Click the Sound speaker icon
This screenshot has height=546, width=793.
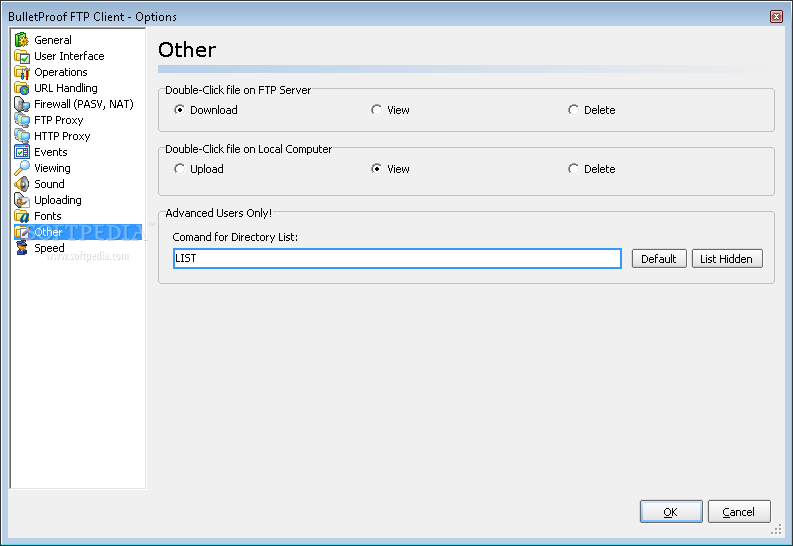click(x=22, y=184)
